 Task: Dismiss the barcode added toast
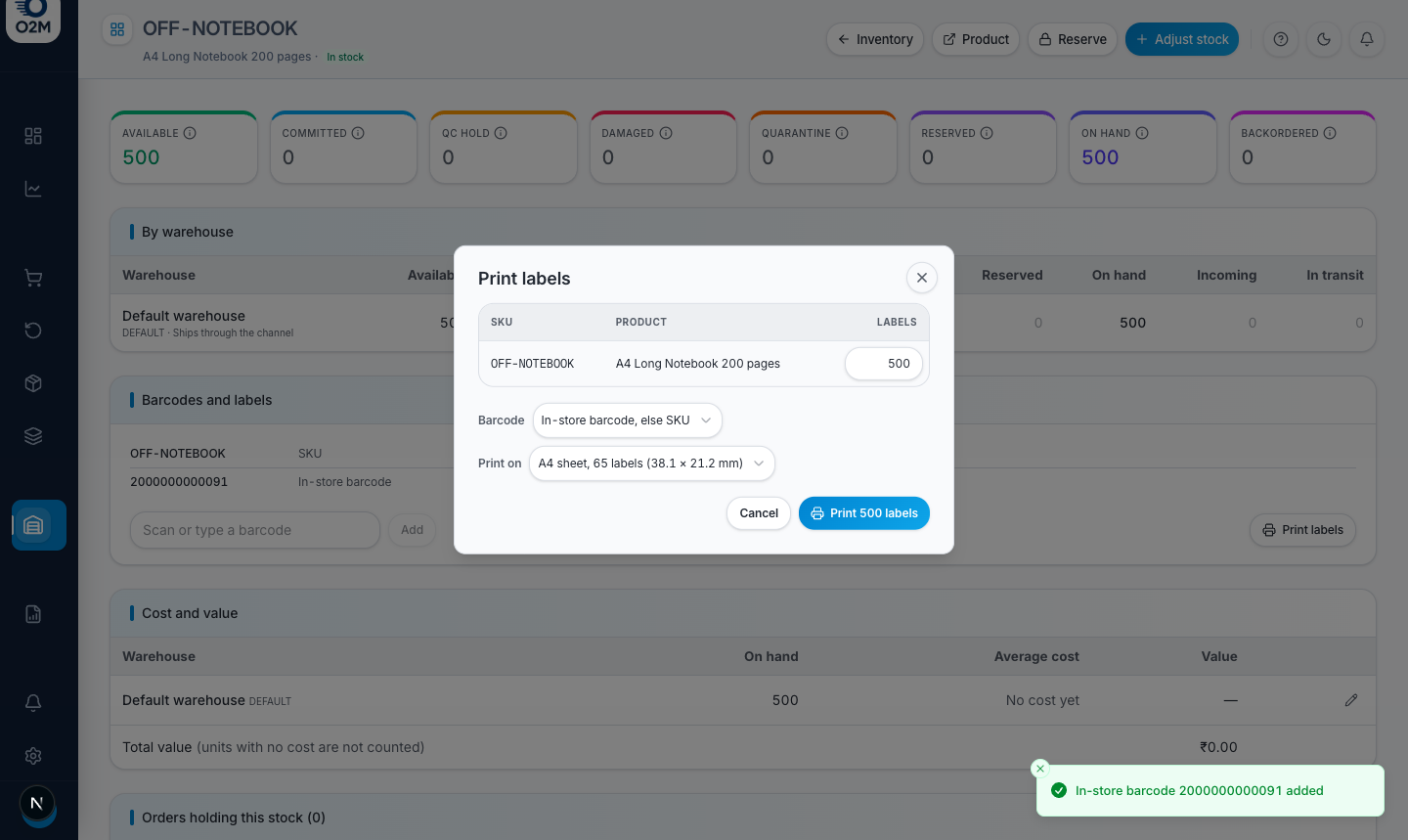(1040, 769)
